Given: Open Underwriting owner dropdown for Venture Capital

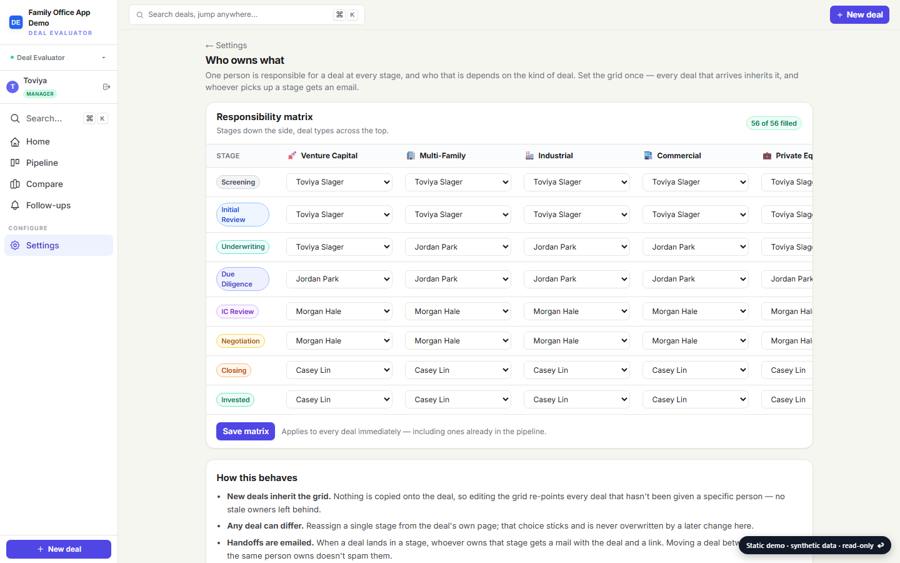Looking at the screenshot, I should [x=339, y=247].
